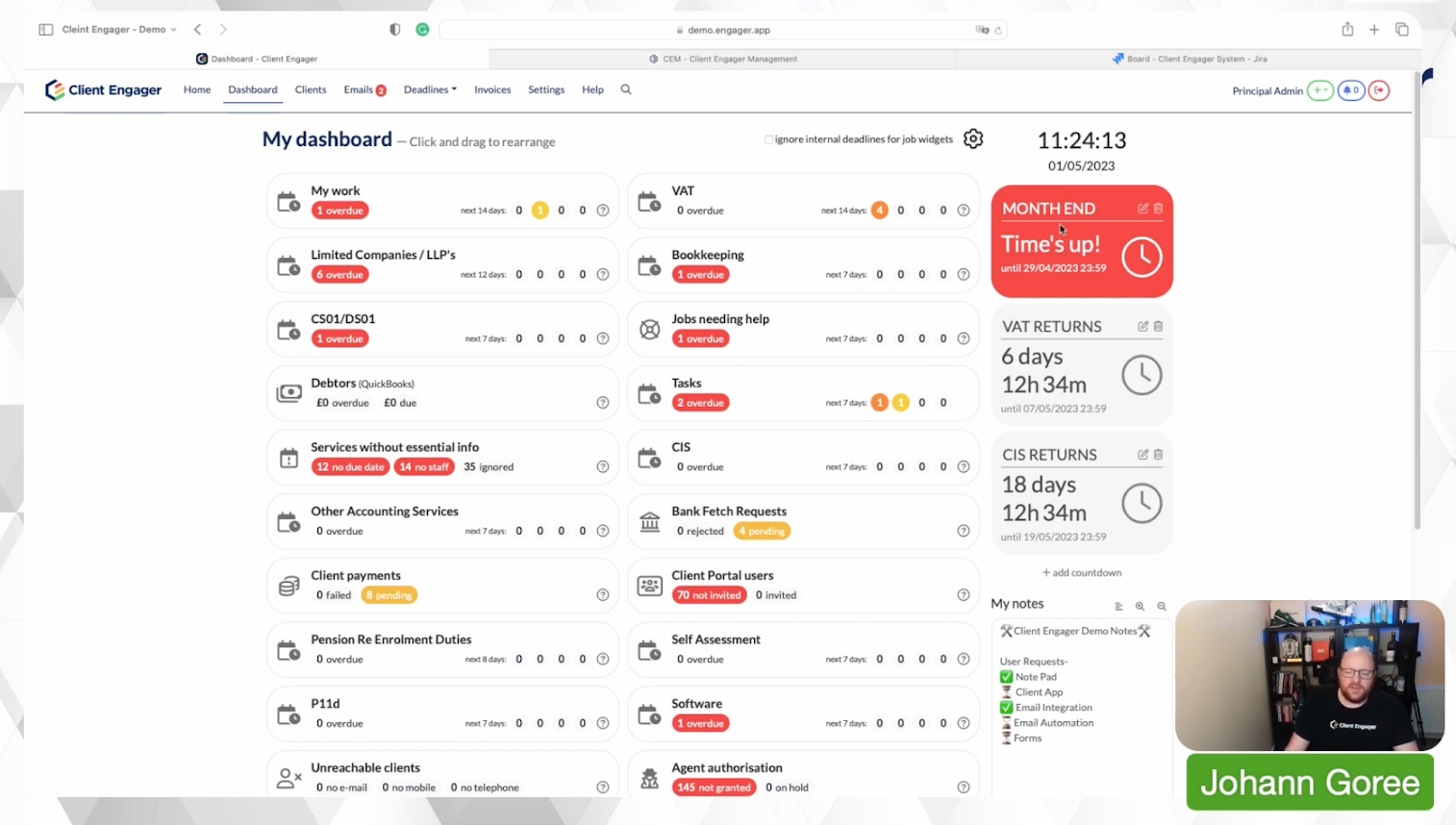This screenshot has width=1456, height=825.
Task: Click 14 no staff badge
Action: (x=424, y=466)
